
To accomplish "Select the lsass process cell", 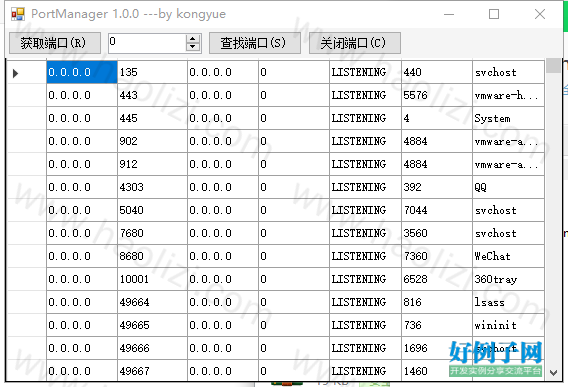I will (x=508, y=302).
